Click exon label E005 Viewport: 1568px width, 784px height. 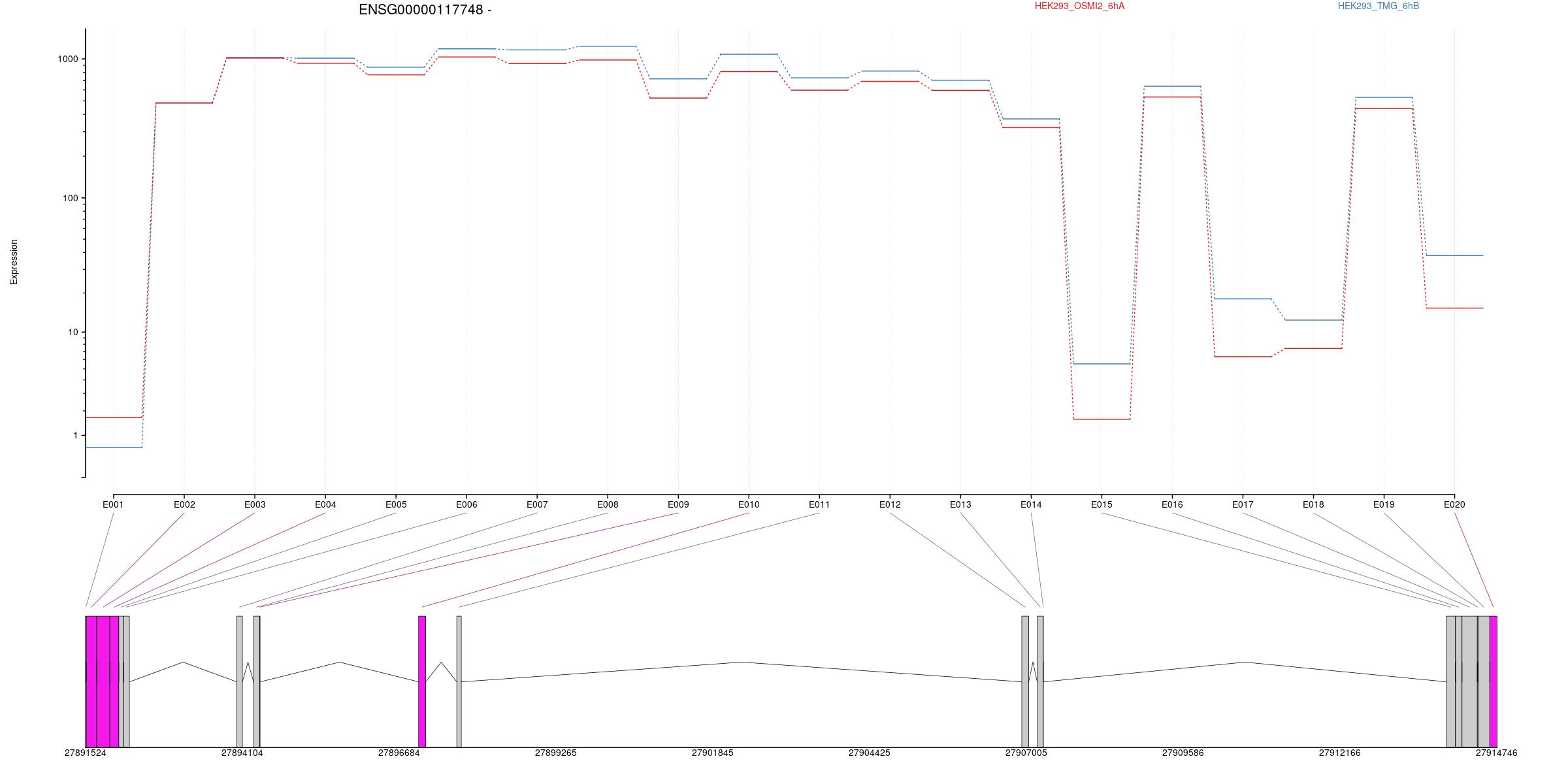(396, 504)
